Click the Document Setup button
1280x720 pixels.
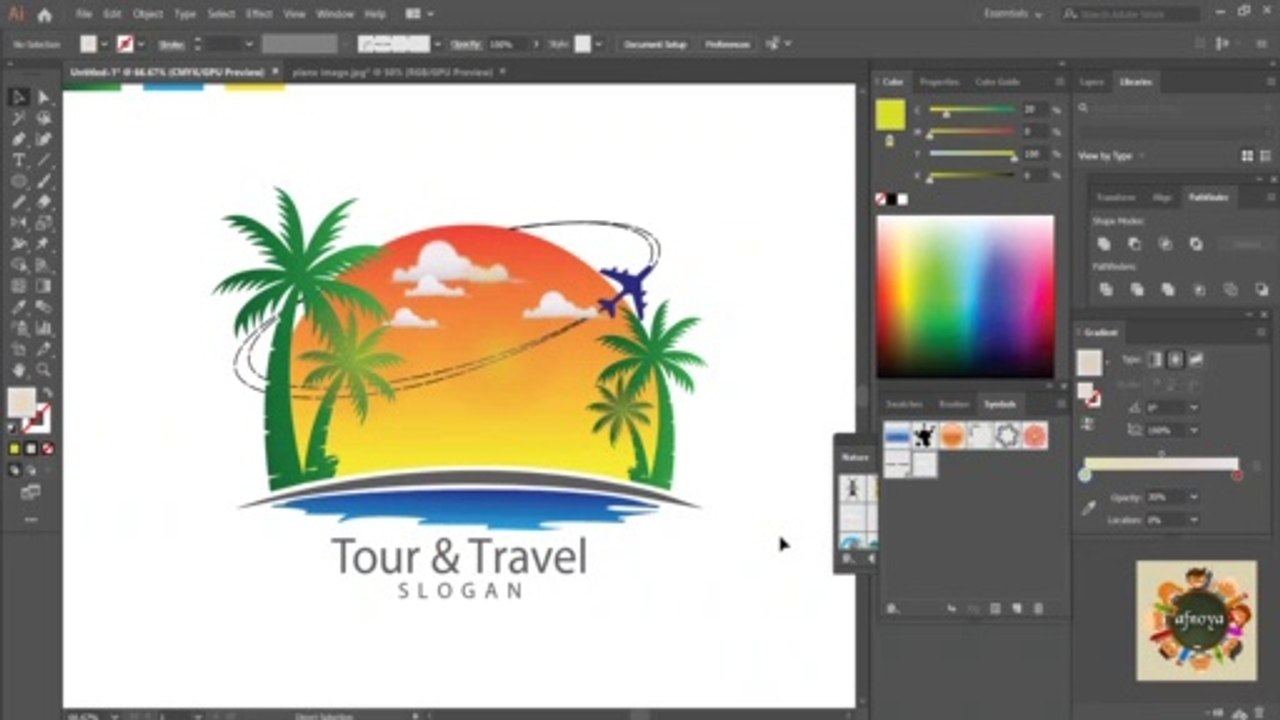656,44
